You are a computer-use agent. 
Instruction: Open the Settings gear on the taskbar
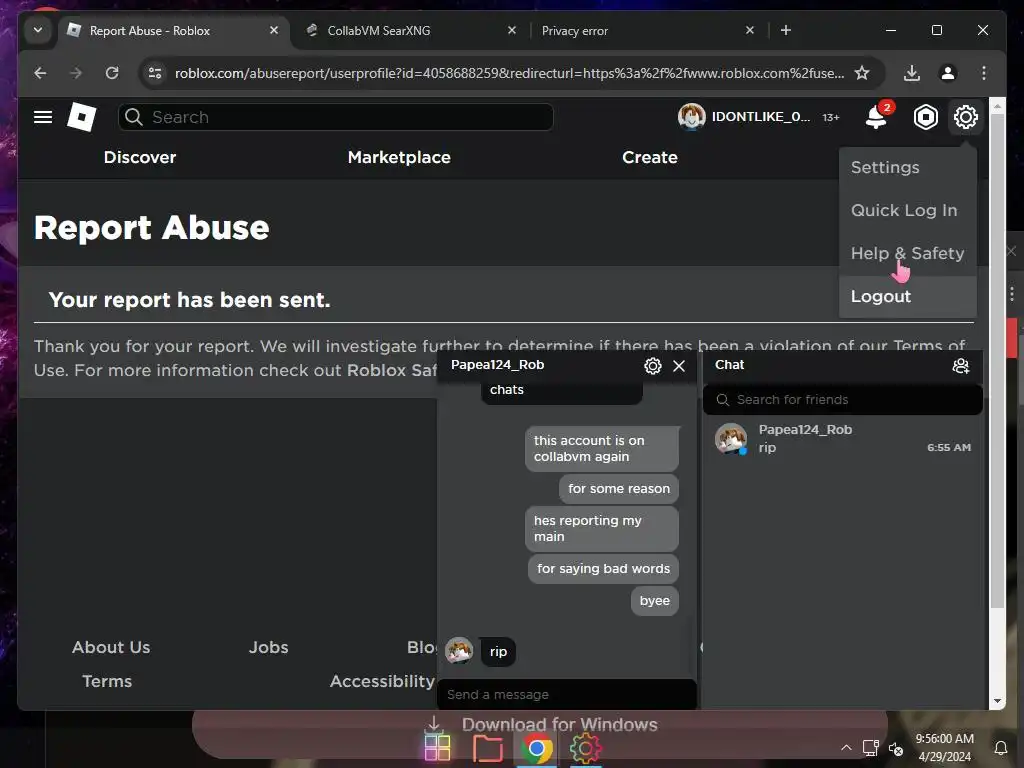(x=585, y=748)
